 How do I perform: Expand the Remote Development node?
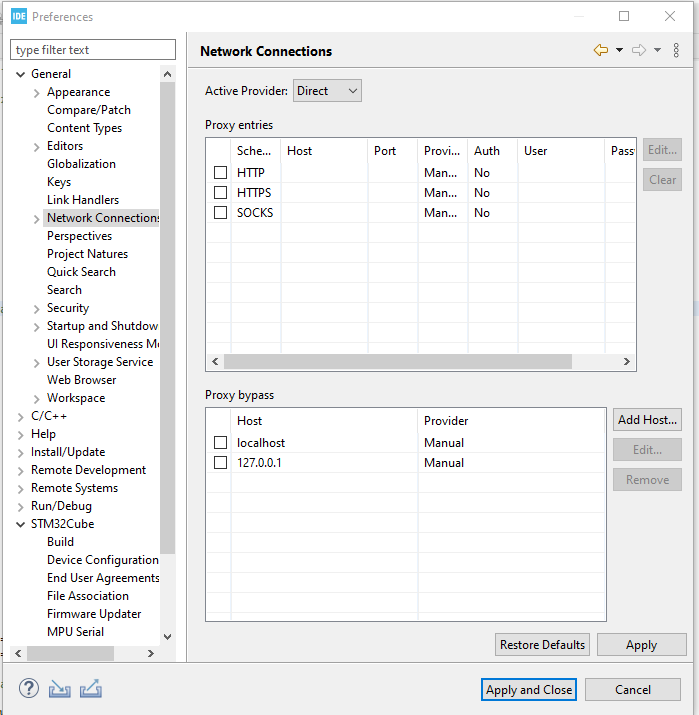pyautogui.click(x=21, y=471)
